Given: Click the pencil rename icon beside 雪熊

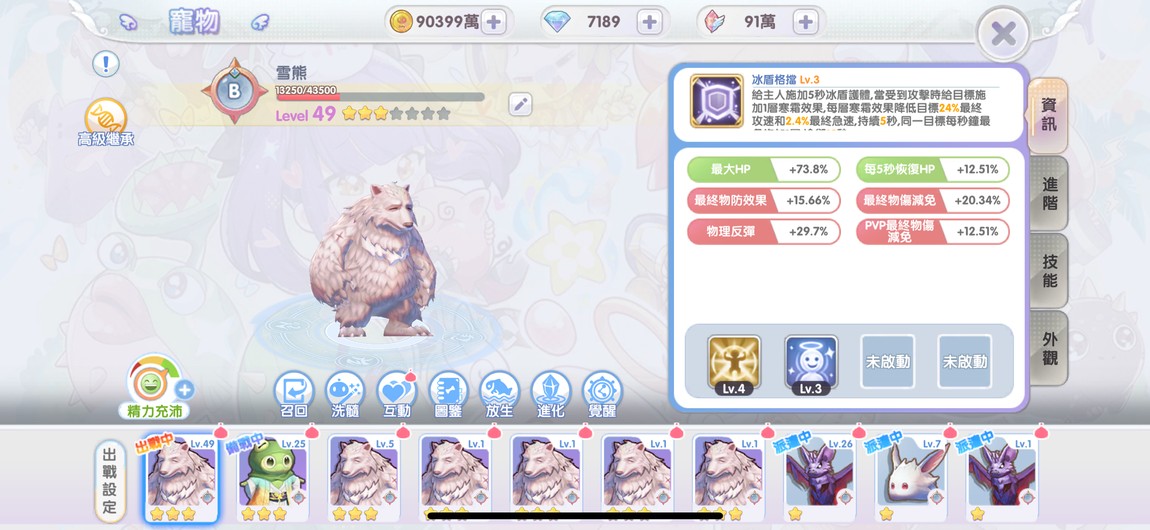Looking at the screenshot, I should click(521, 105).
